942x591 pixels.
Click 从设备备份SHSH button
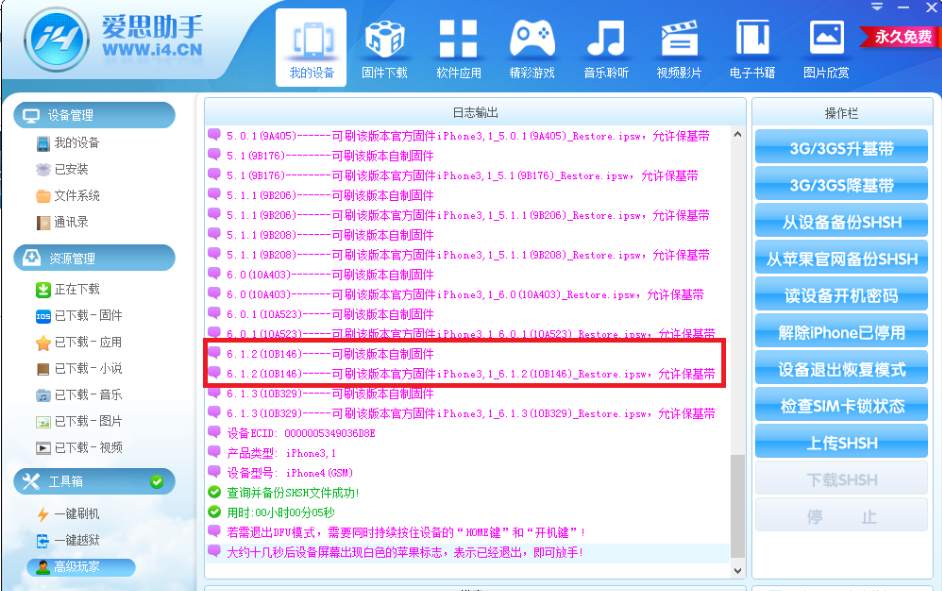(841, 221)
